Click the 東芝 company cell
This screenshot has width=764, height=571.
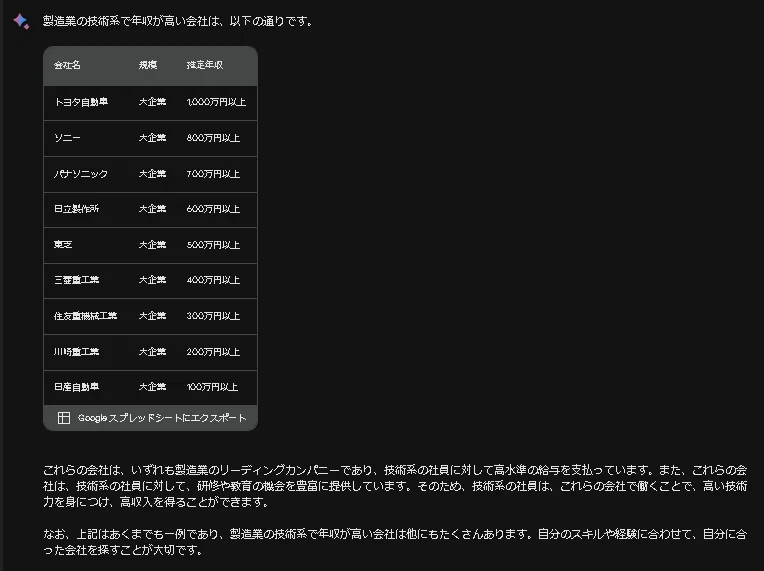pyautogui.click(x=63, y=245)
